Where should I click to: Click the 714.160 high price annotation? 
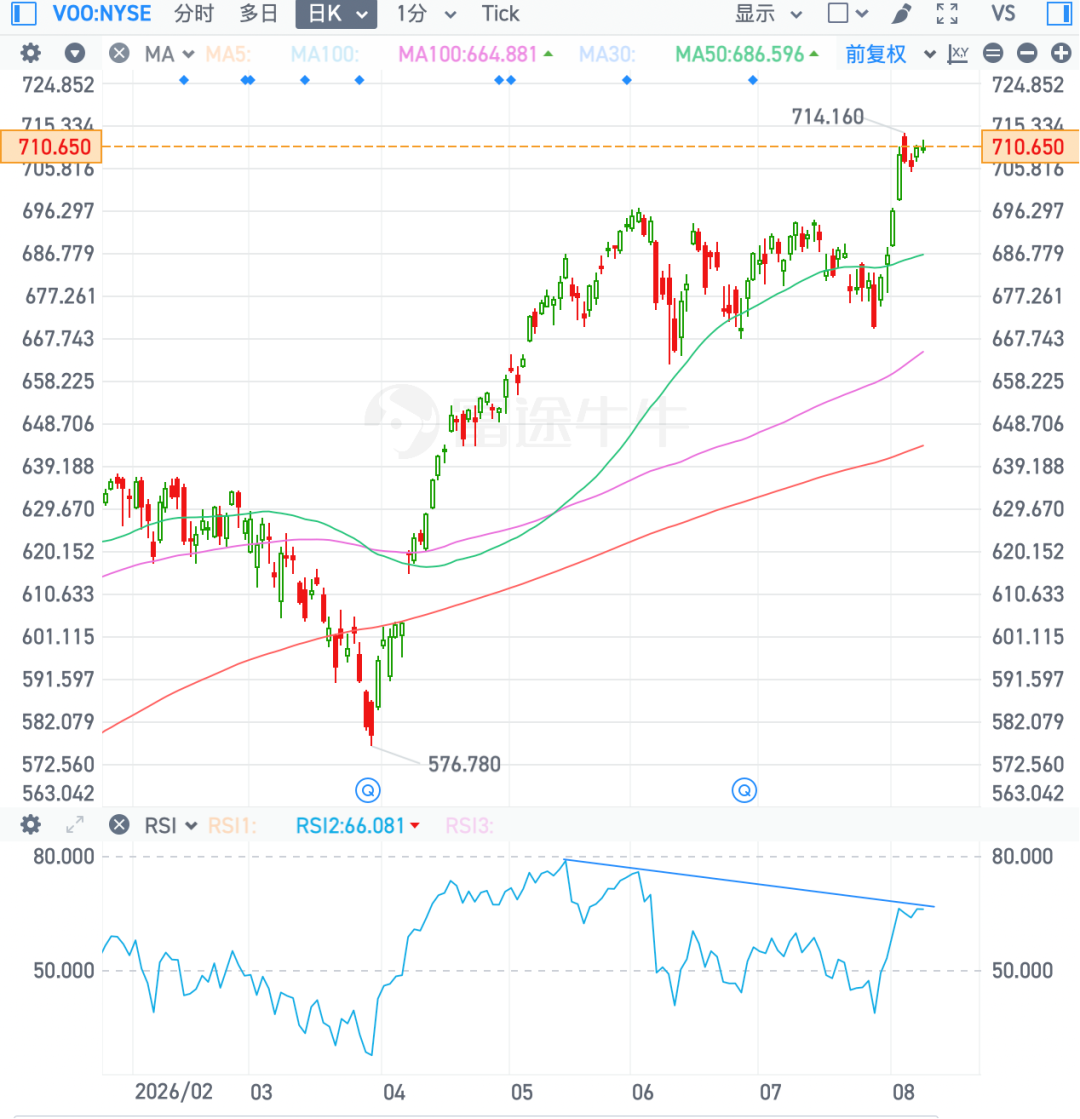point(827,116)
